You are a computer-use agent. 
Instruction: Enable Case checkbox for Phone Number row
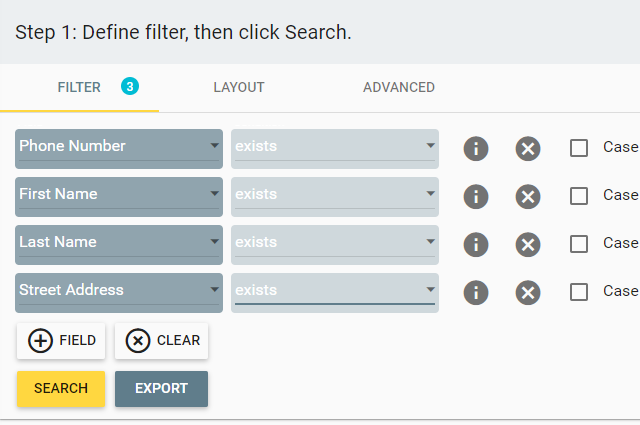pos(579,148)
